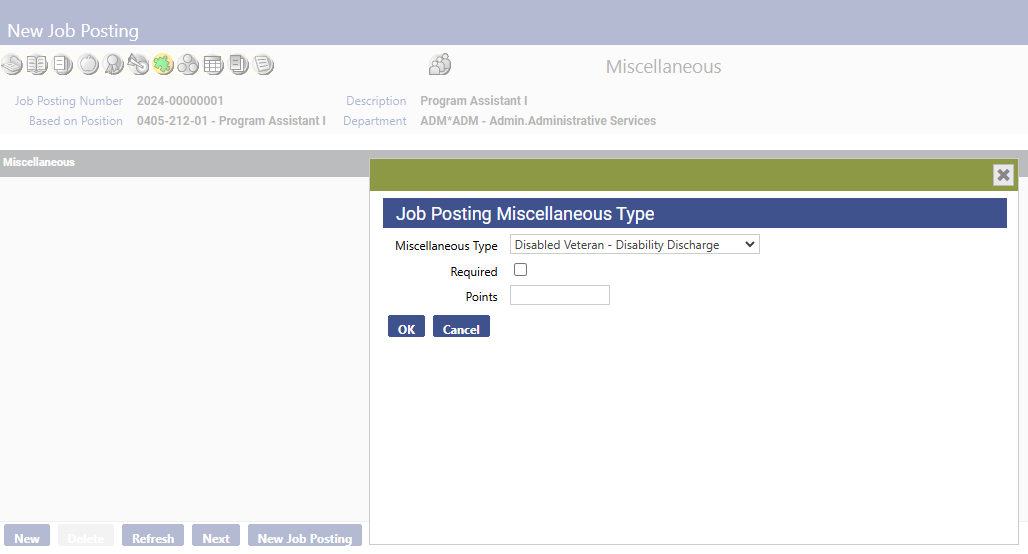Click the Refresh button
Viewport: 1028px width, 554px height.
coord(153,536)
